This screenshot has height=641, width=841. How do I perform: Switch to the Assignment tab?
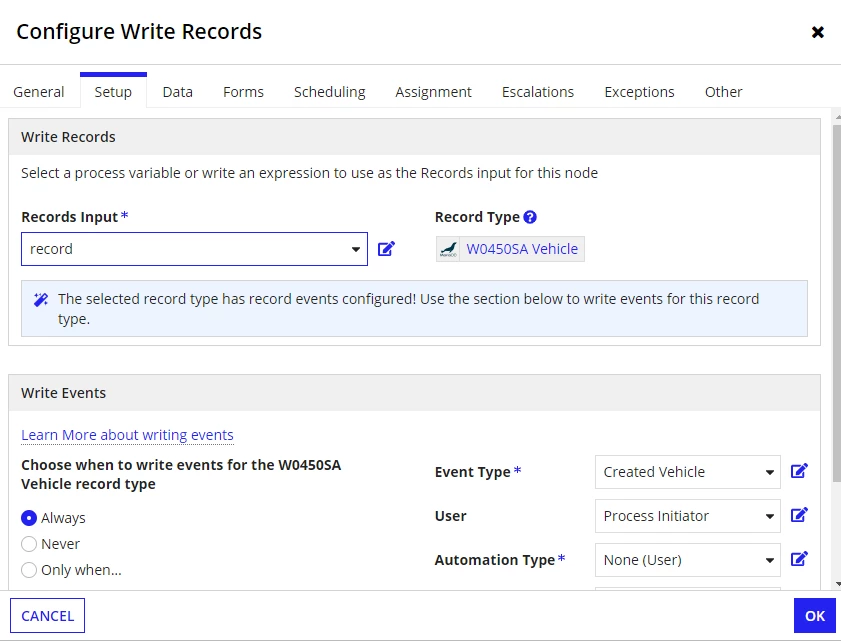(x=433, y=92)
